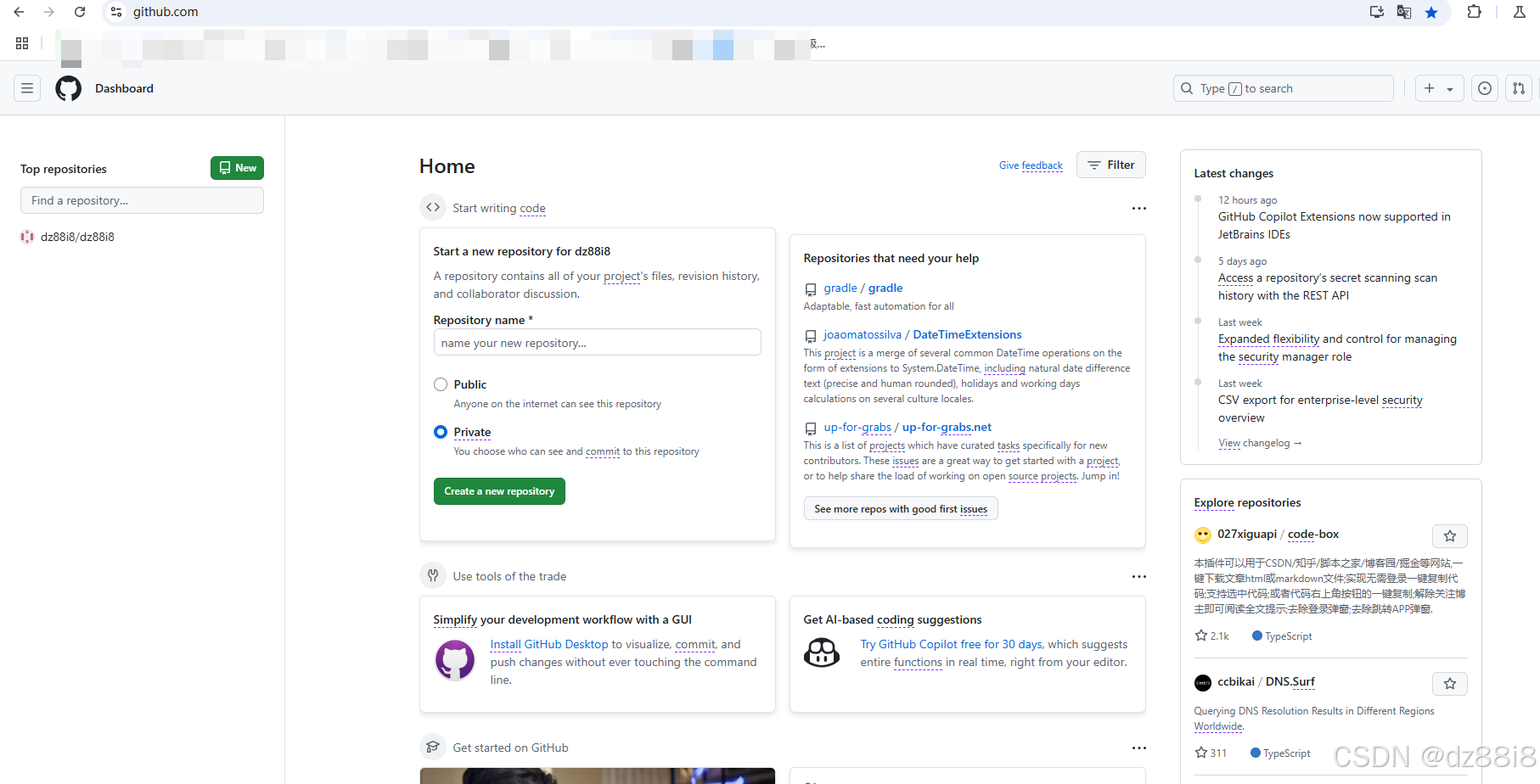Click the graduation cap icon beside Get started on GitHub
This screenshot has height=784, width=1540.
(x=433, y=747)
